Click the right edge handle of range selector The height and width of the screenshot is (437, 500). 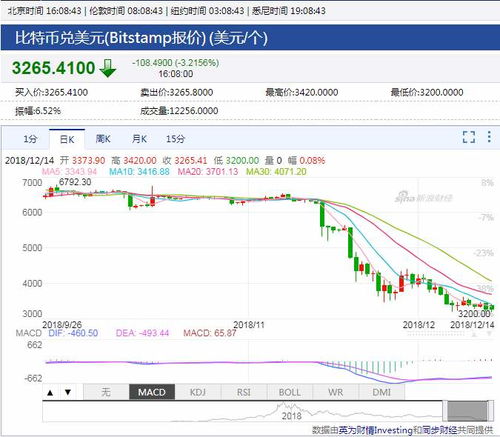click(490, 411)
